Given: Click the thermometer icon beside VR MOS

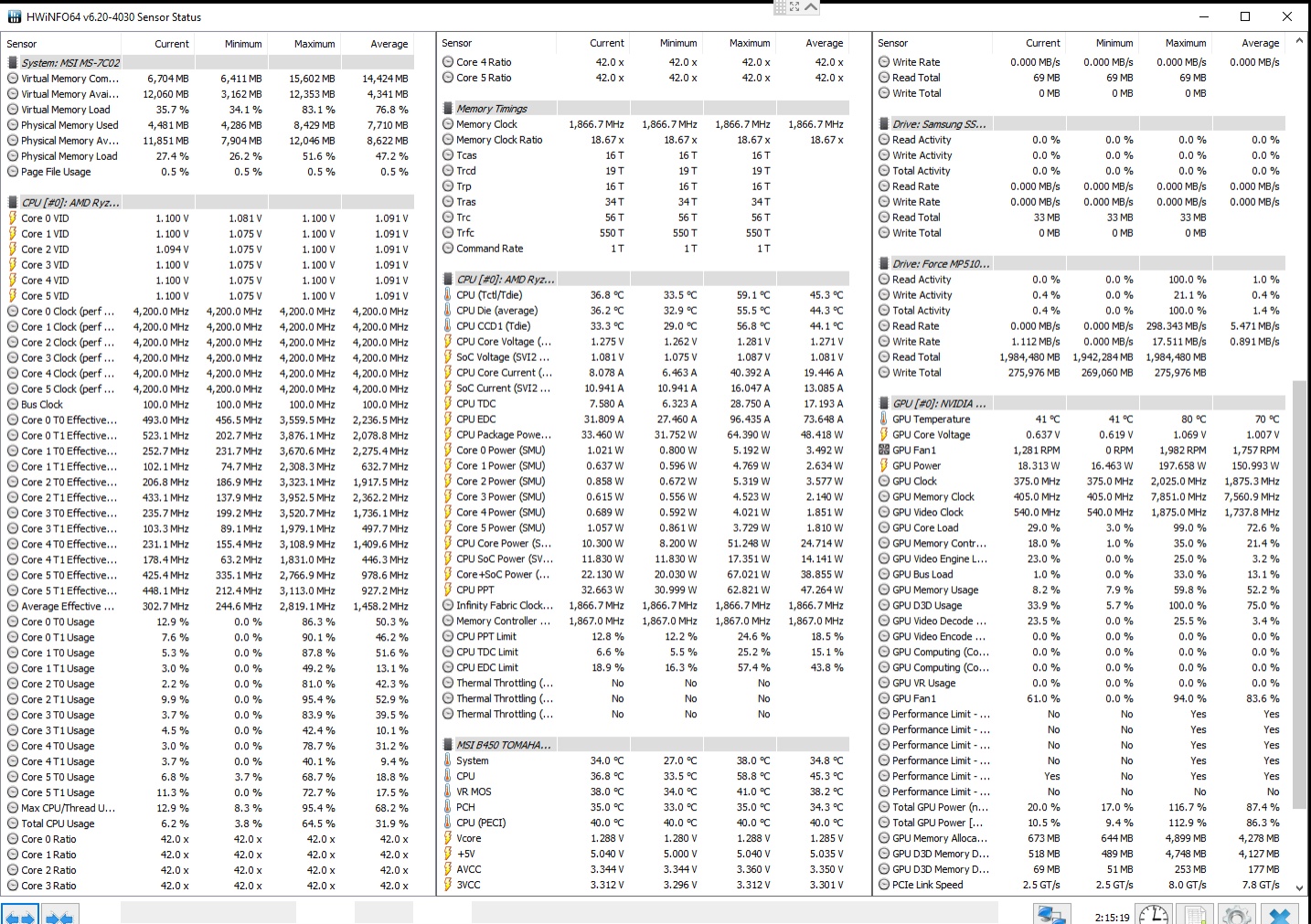Looking at the screenshot, I should point(448,791).
